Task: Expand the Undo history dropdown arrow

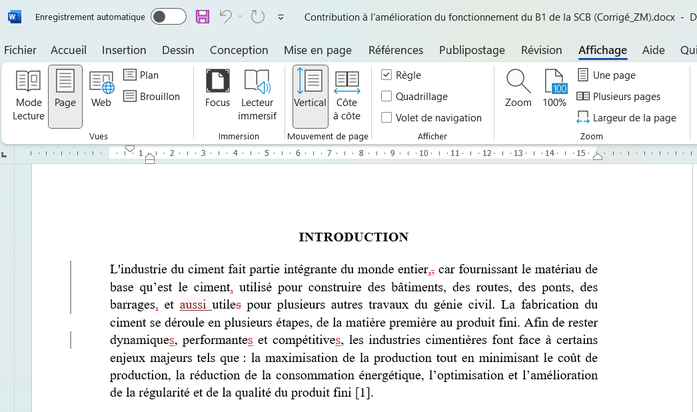Action: coord(240,17)
